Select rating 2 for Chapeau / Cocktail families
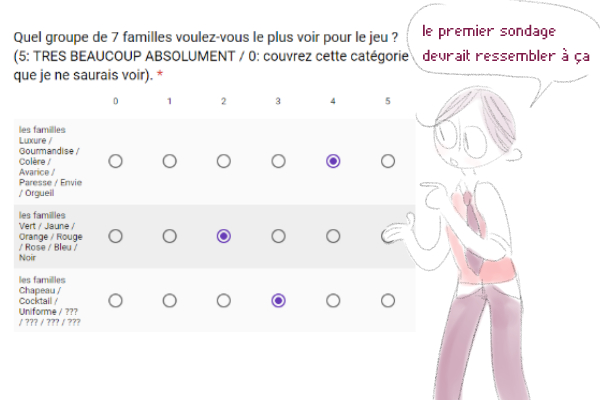 [x=224, y=300]
